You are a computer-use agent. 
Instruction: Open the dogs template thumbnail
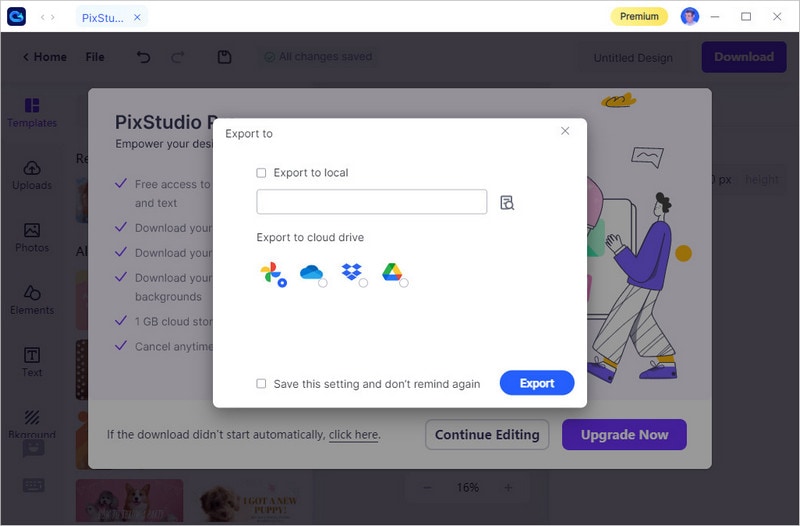(x=130, y=500)
